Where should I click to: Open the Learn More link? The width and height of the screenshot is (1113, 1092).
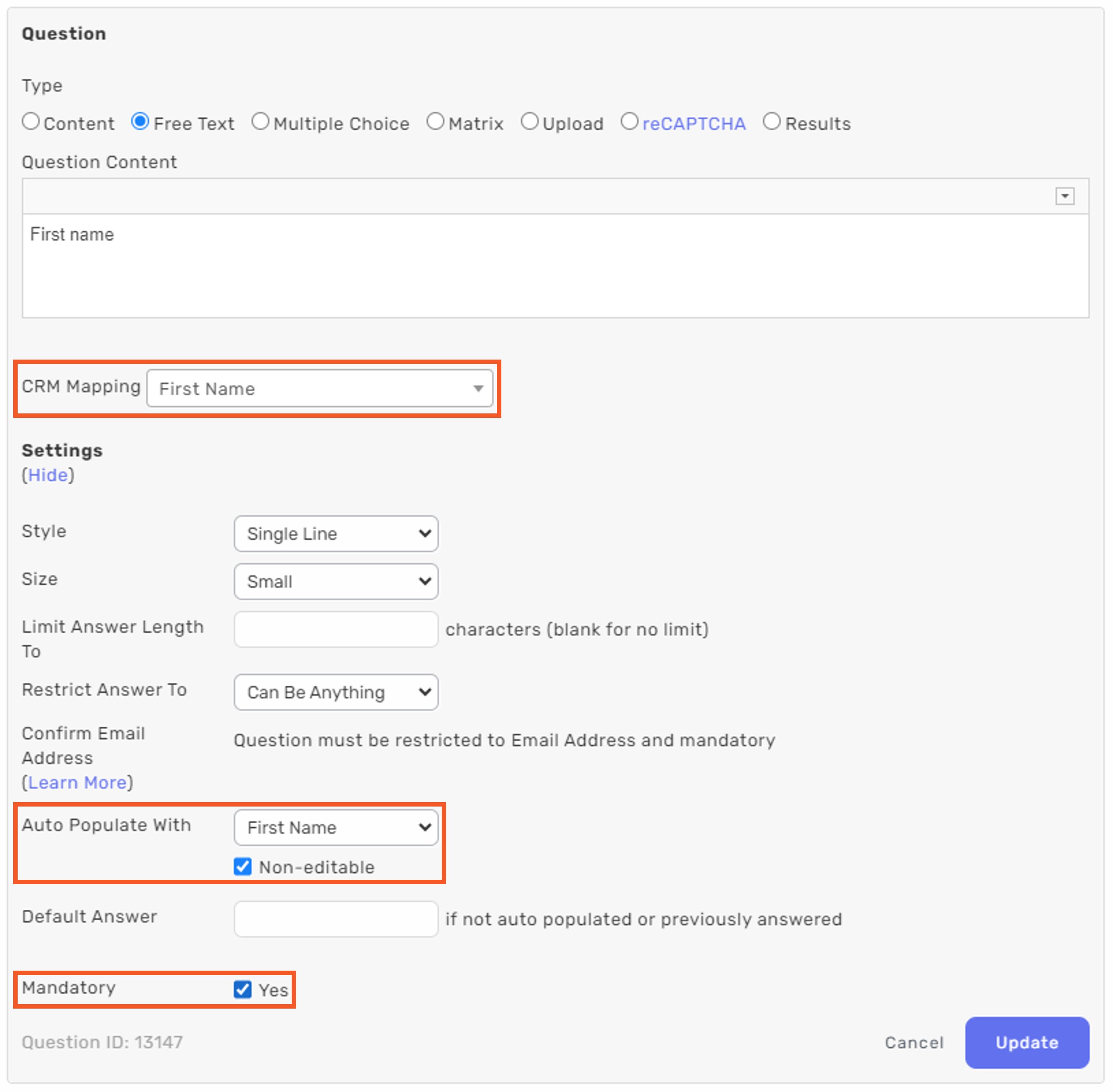78,782
